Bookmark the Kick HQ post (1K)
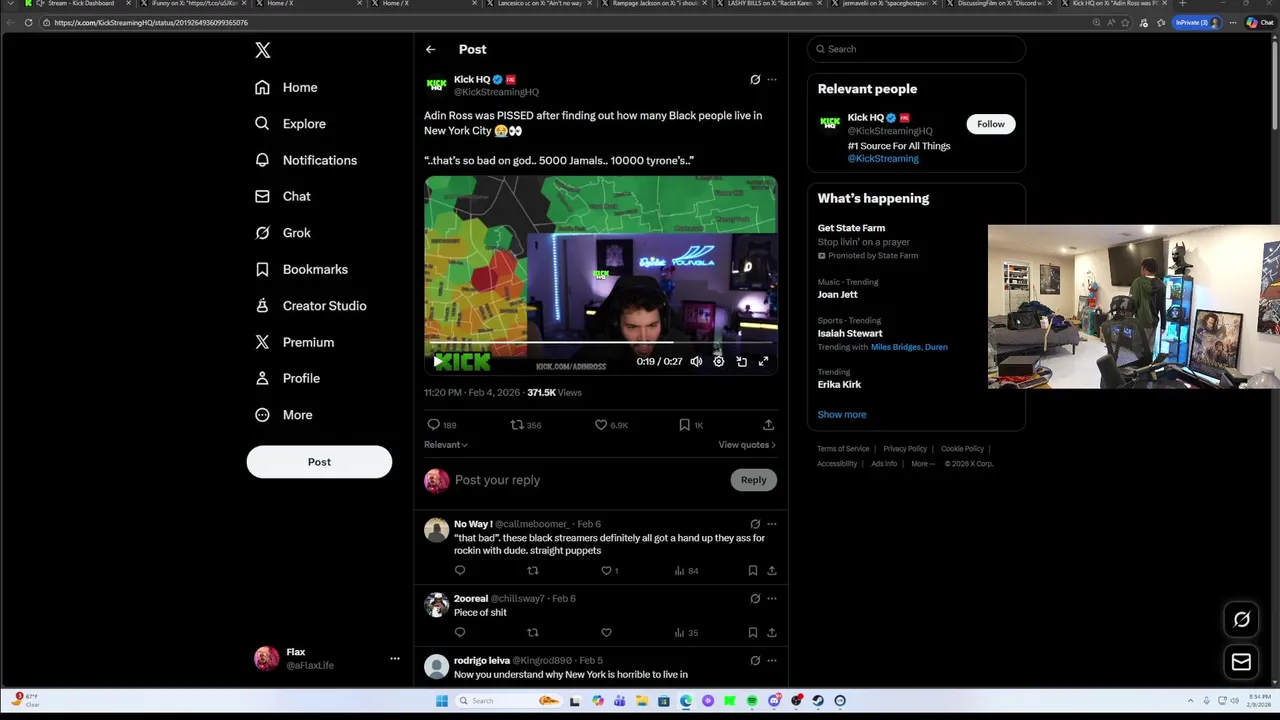 pyautogui.click(x=690, y=425)
